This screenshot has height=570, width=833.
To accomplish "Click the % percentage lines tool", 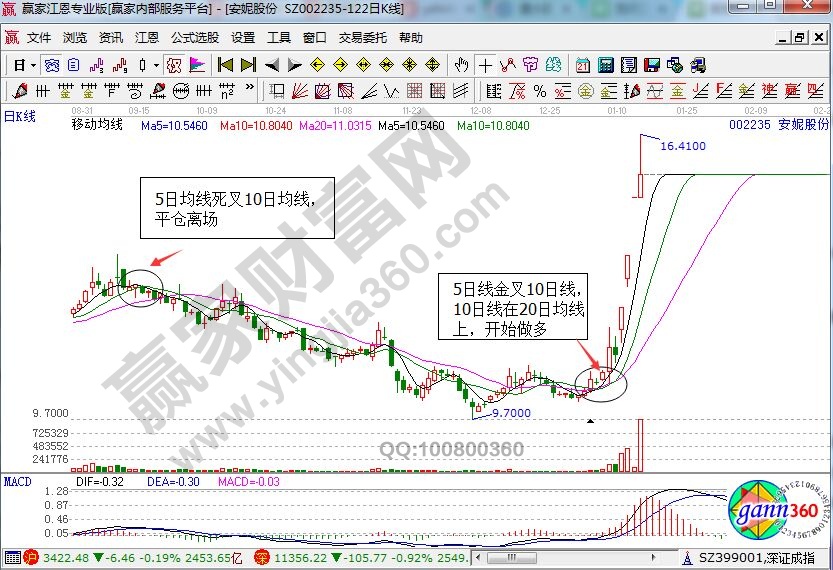I will click(540, 91).
